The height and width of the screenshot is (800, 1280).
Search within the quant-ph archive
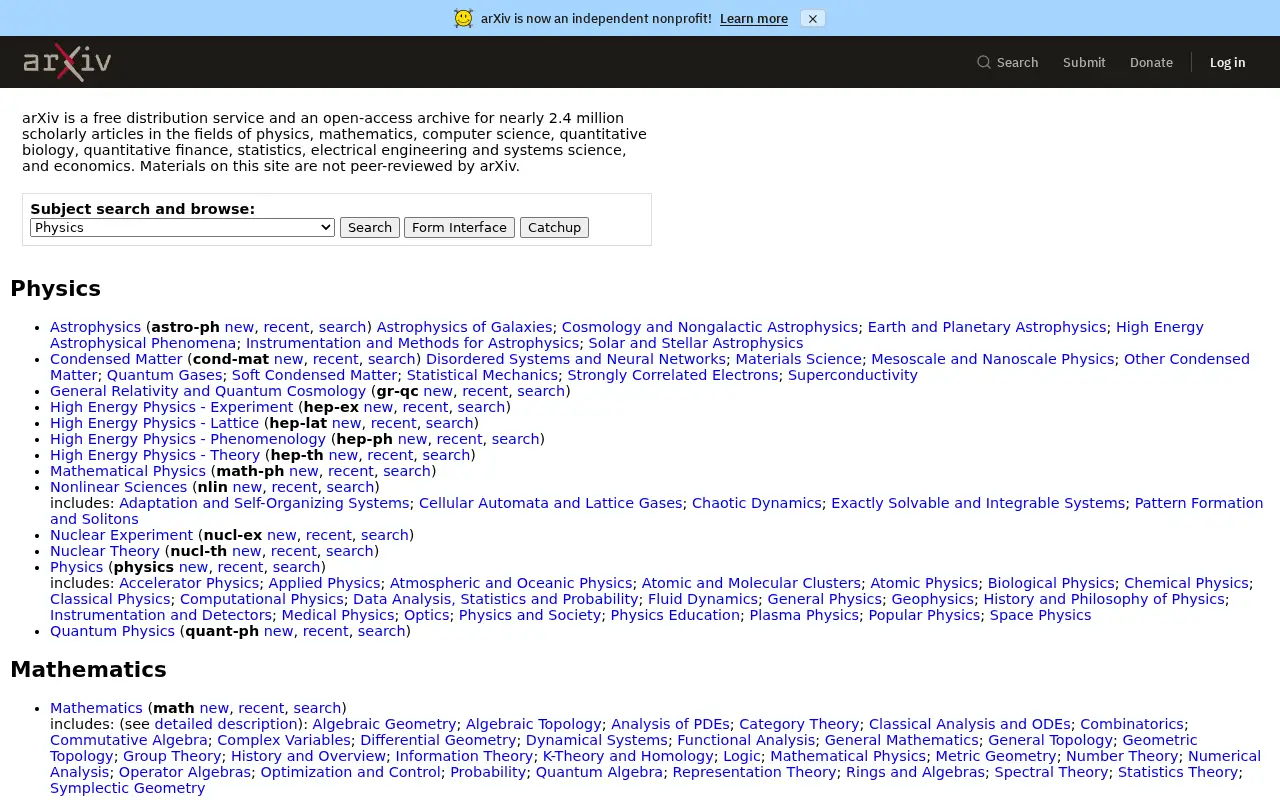(x=381, y=631)
